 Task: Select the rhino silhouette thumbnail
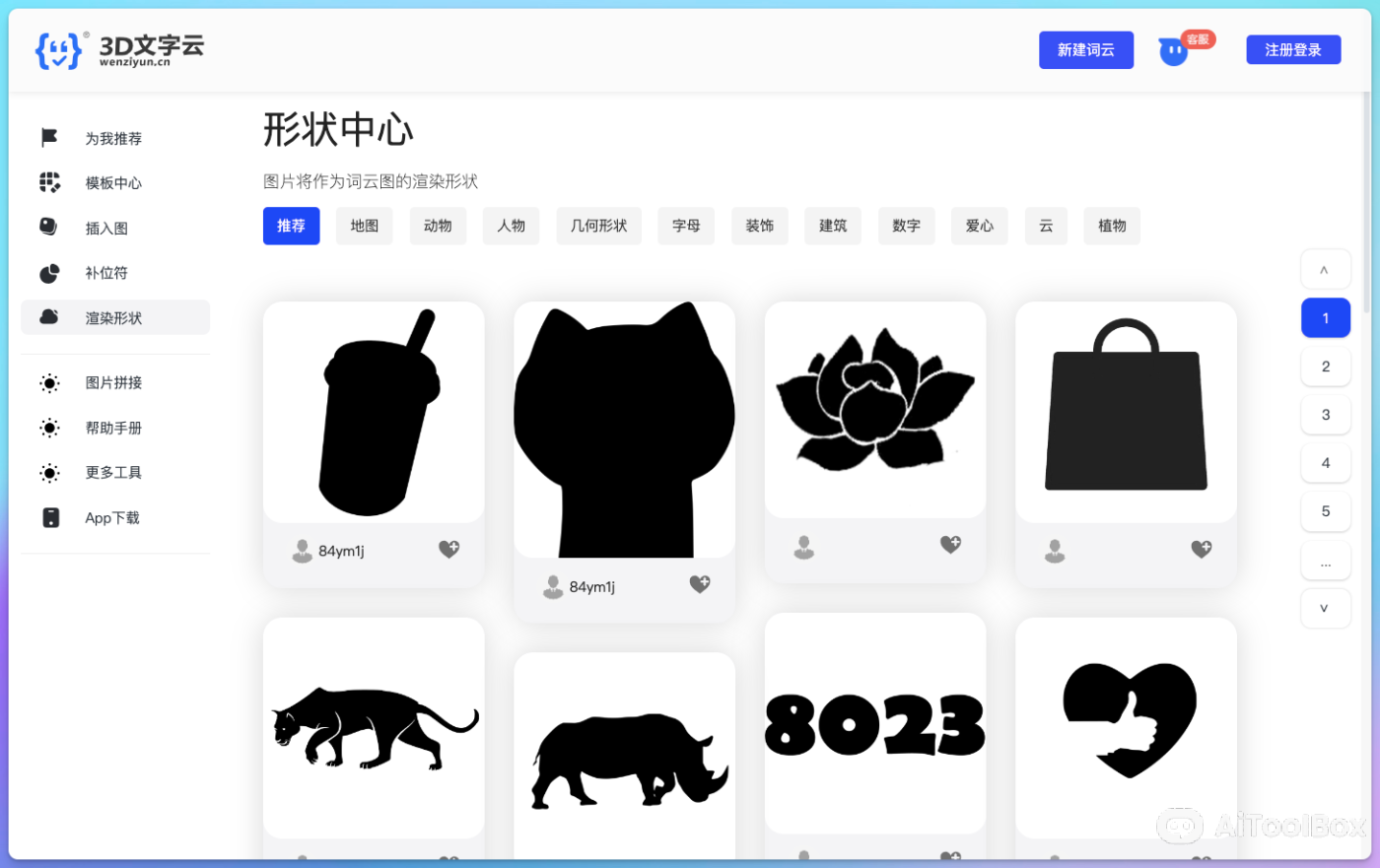[x=624, y=755]
